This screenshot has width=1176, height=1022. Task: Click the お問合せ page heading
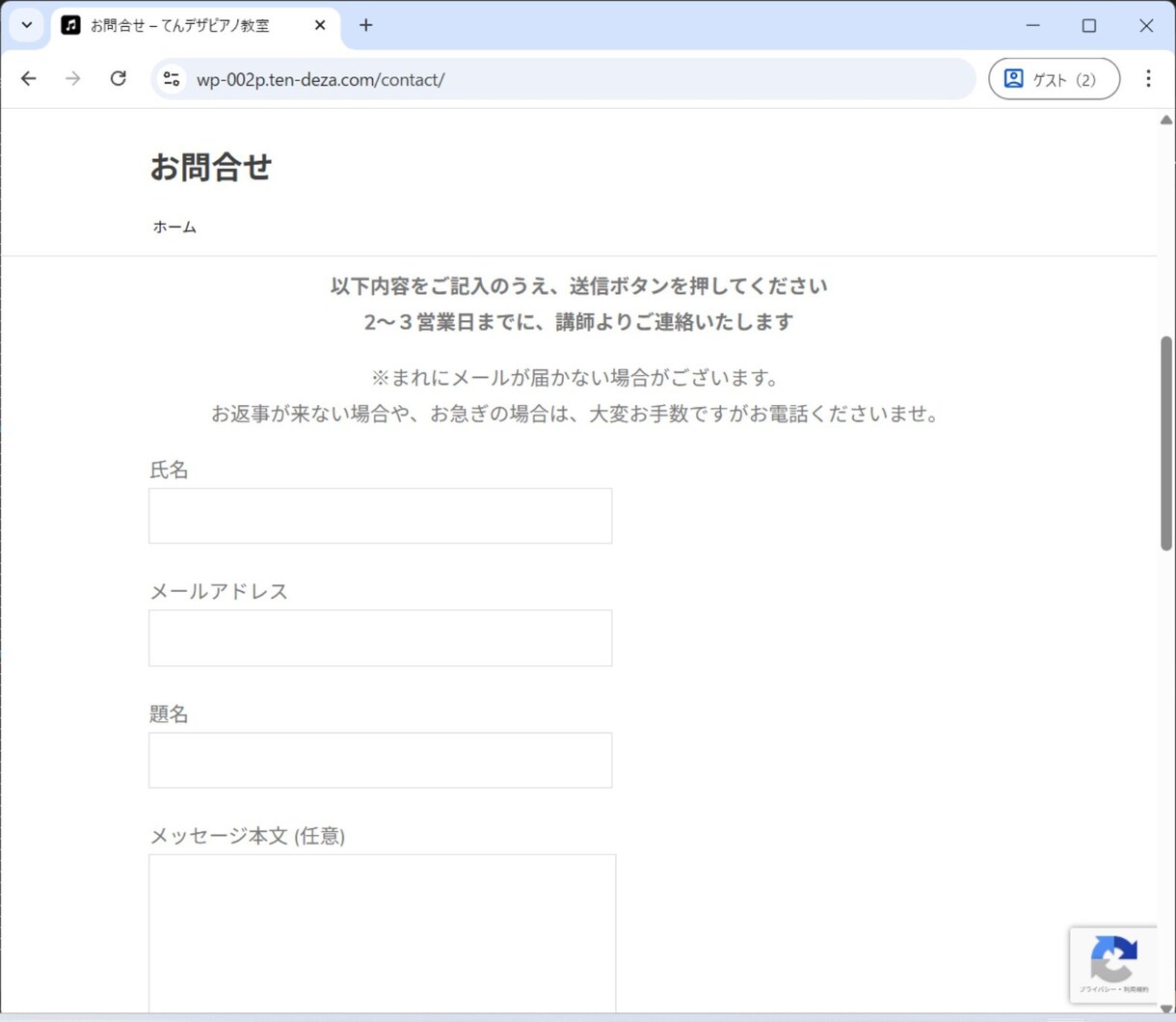210,167
